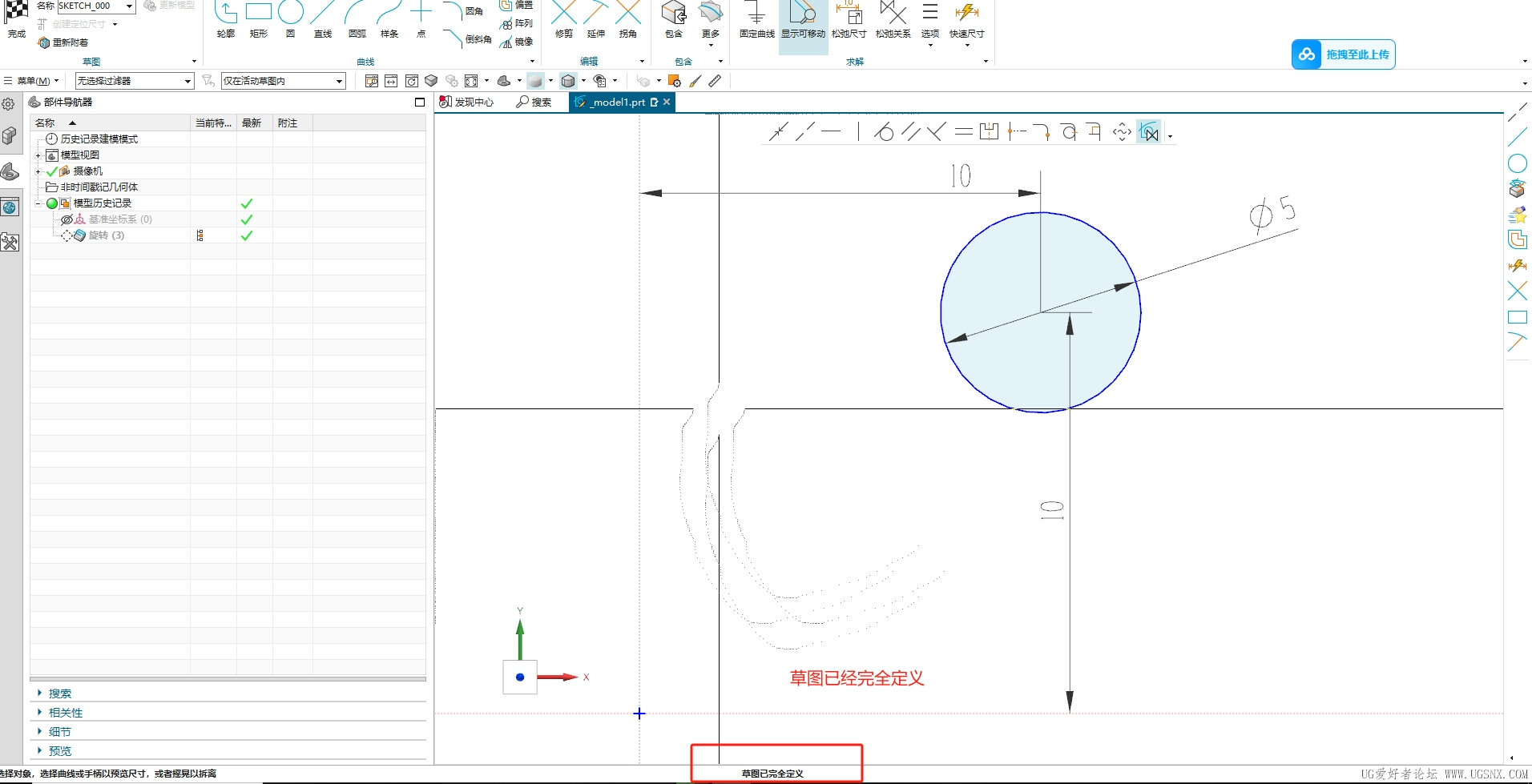Click the equal constraint icon in sketch toolbar

pyautogui.click(x=963, y=131)
